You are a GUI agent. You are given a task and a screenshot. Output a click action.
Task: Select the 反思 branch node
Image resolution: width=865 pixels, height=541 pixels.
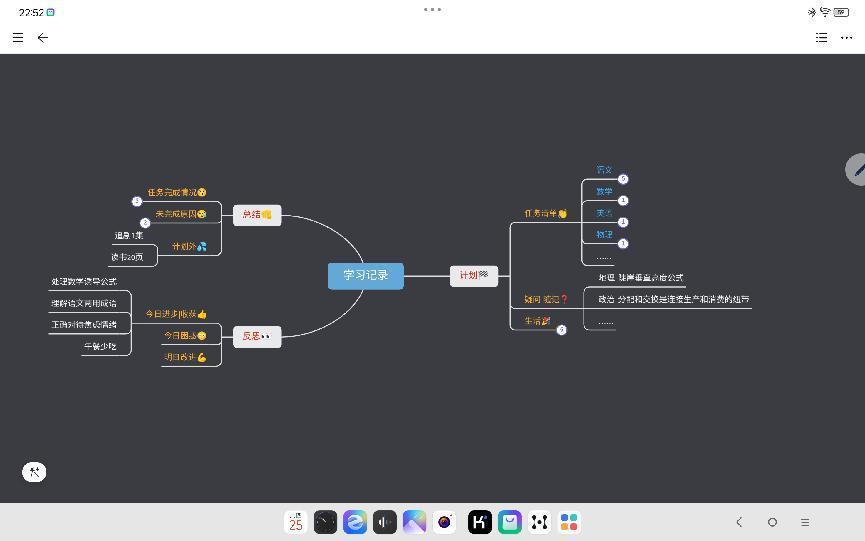point(257,337)
